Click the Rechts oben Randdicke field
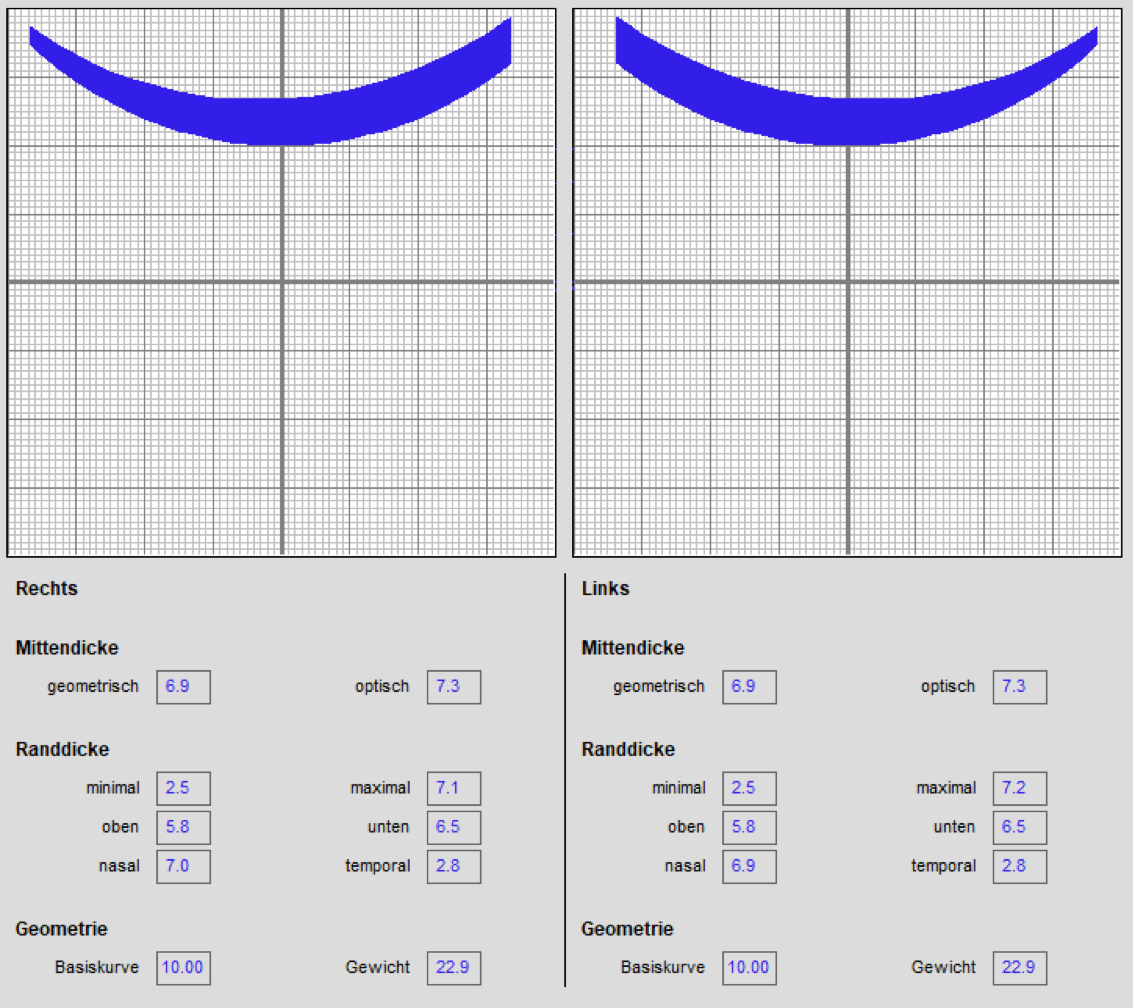Viewport: 1133px width, 1008px height. click(x=183, y=828)
